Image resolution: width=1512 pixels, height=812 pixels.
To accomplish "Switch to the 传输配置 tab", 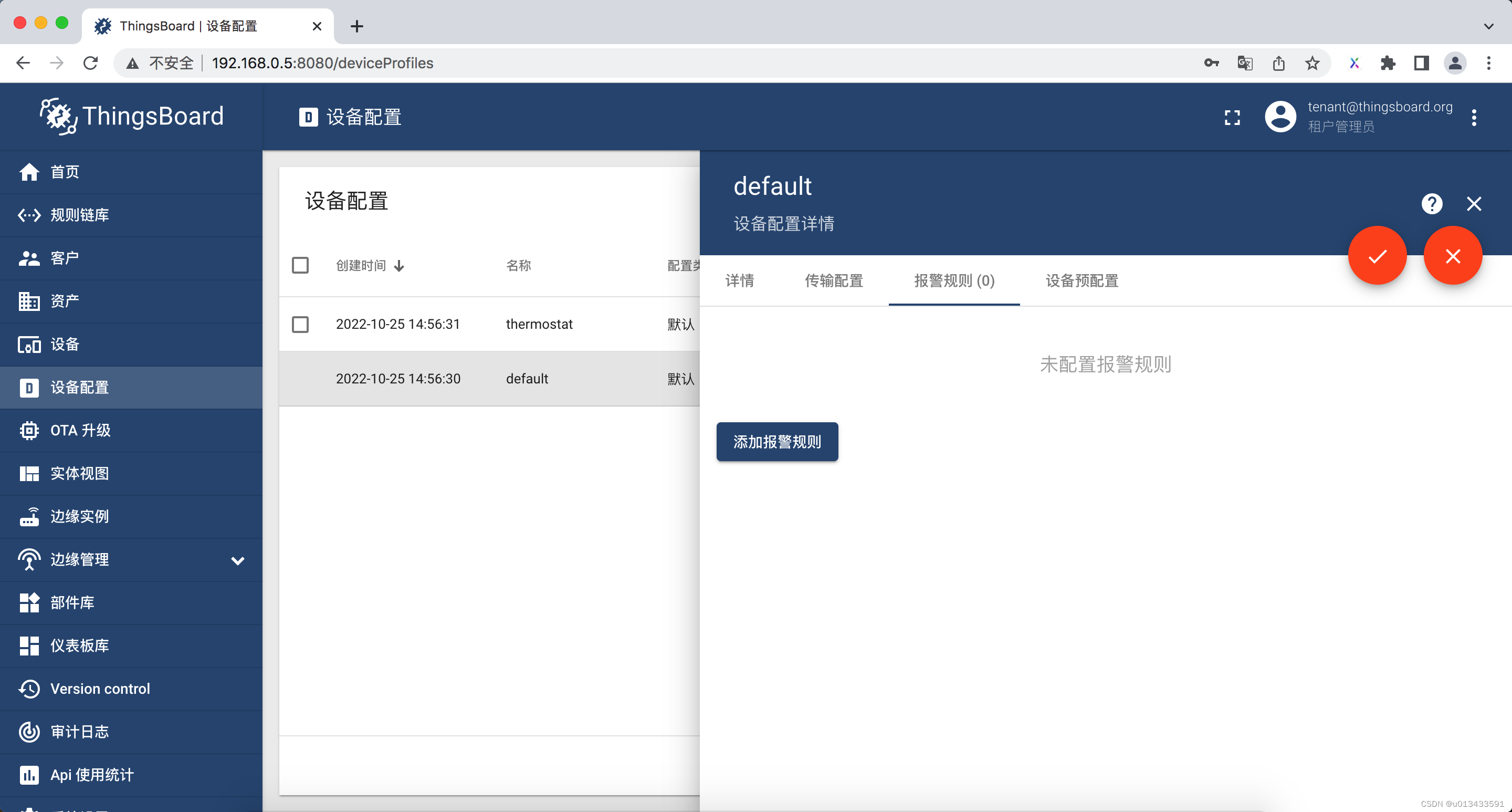I will point(834,280).
